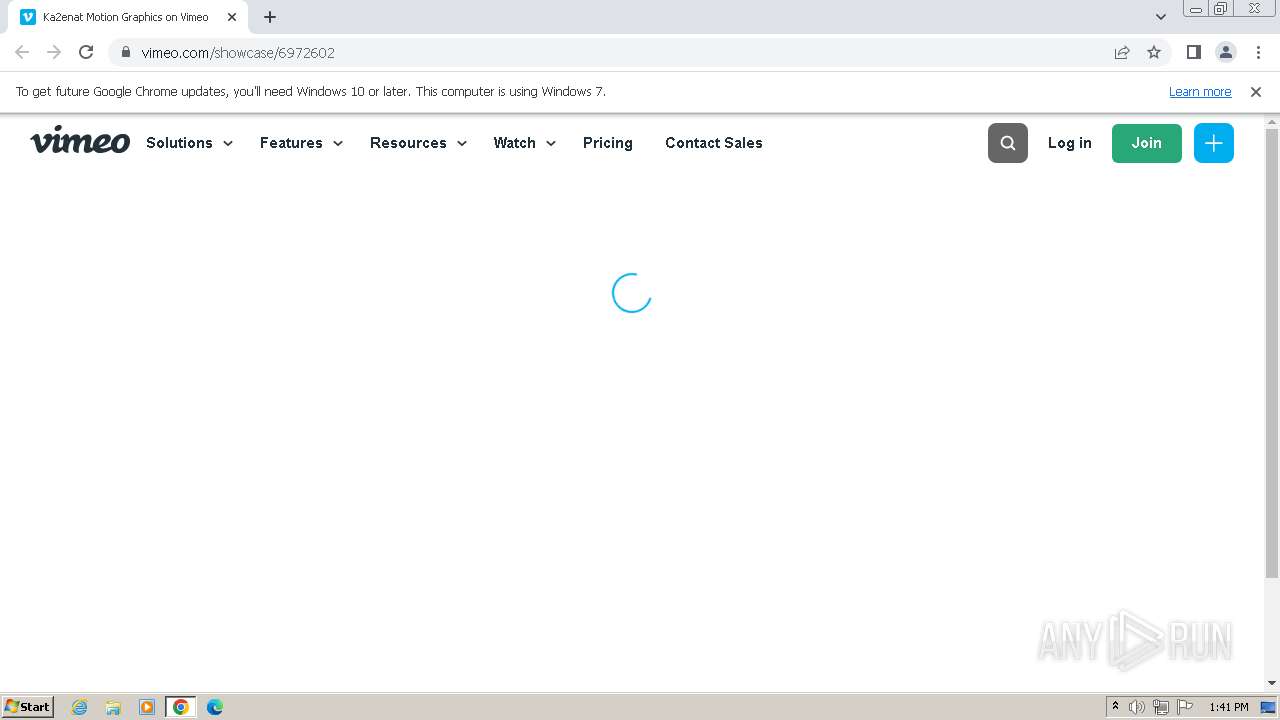
Task: Click the page vertical scrollbar thumb
Action: click(1272, 353)
